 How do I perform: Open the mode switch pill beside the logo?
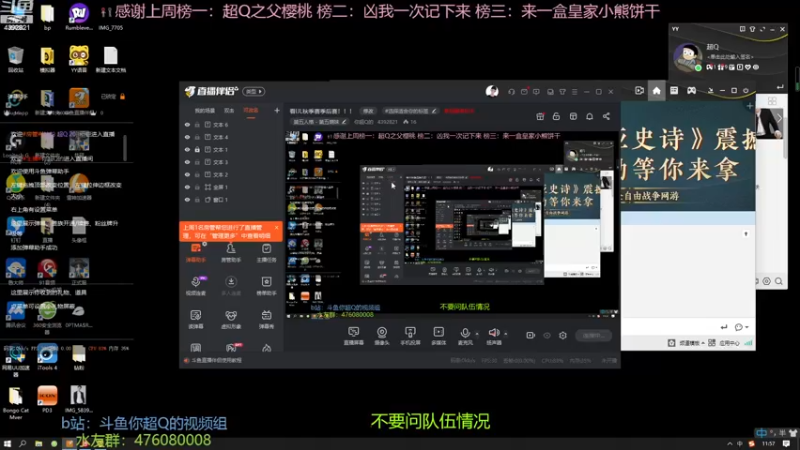254,91
